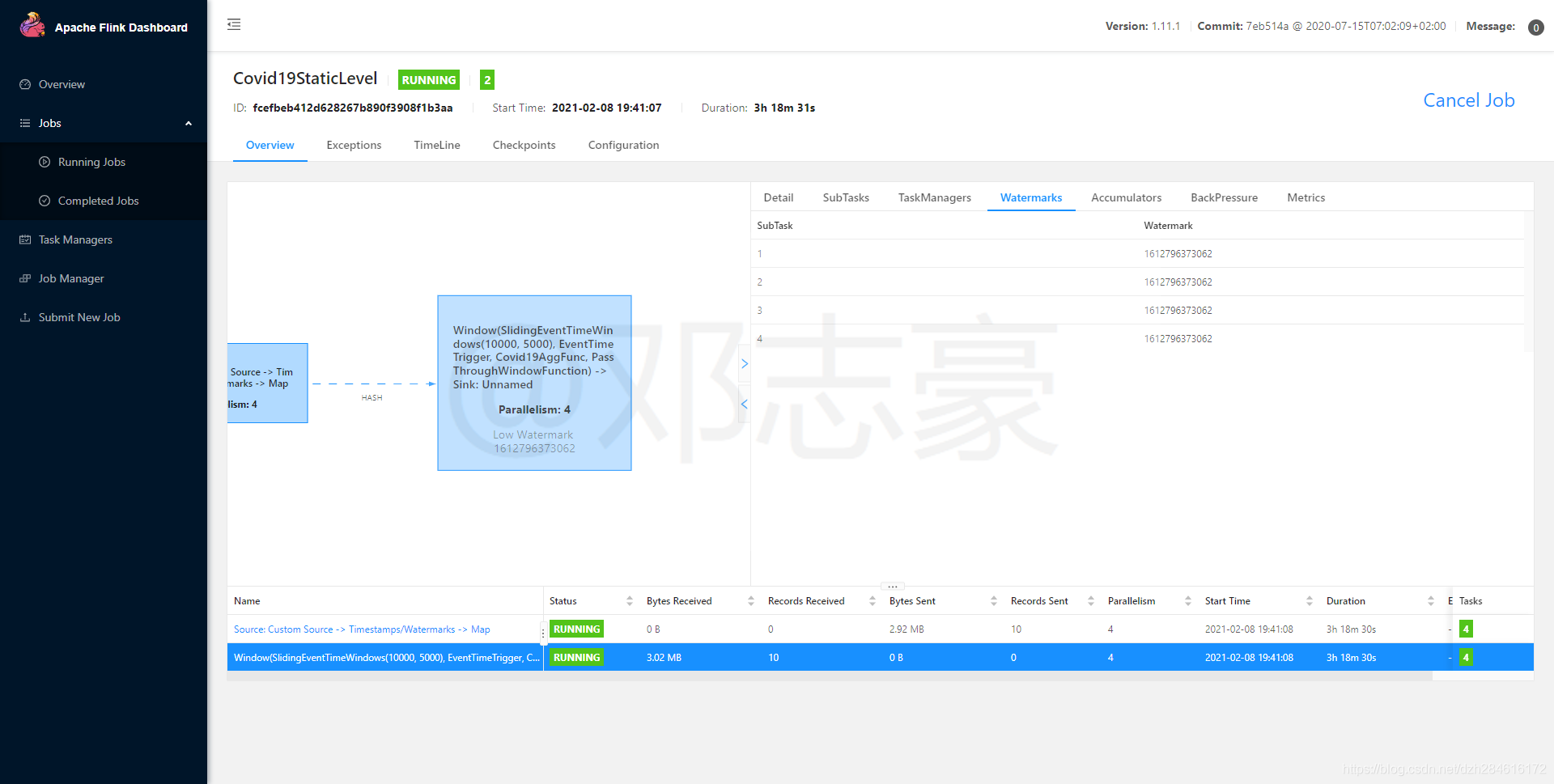The width and height of the screenshot is (1554, 784).
Task: Click the Source: Custom Source row link
Action: pos(361,629)
